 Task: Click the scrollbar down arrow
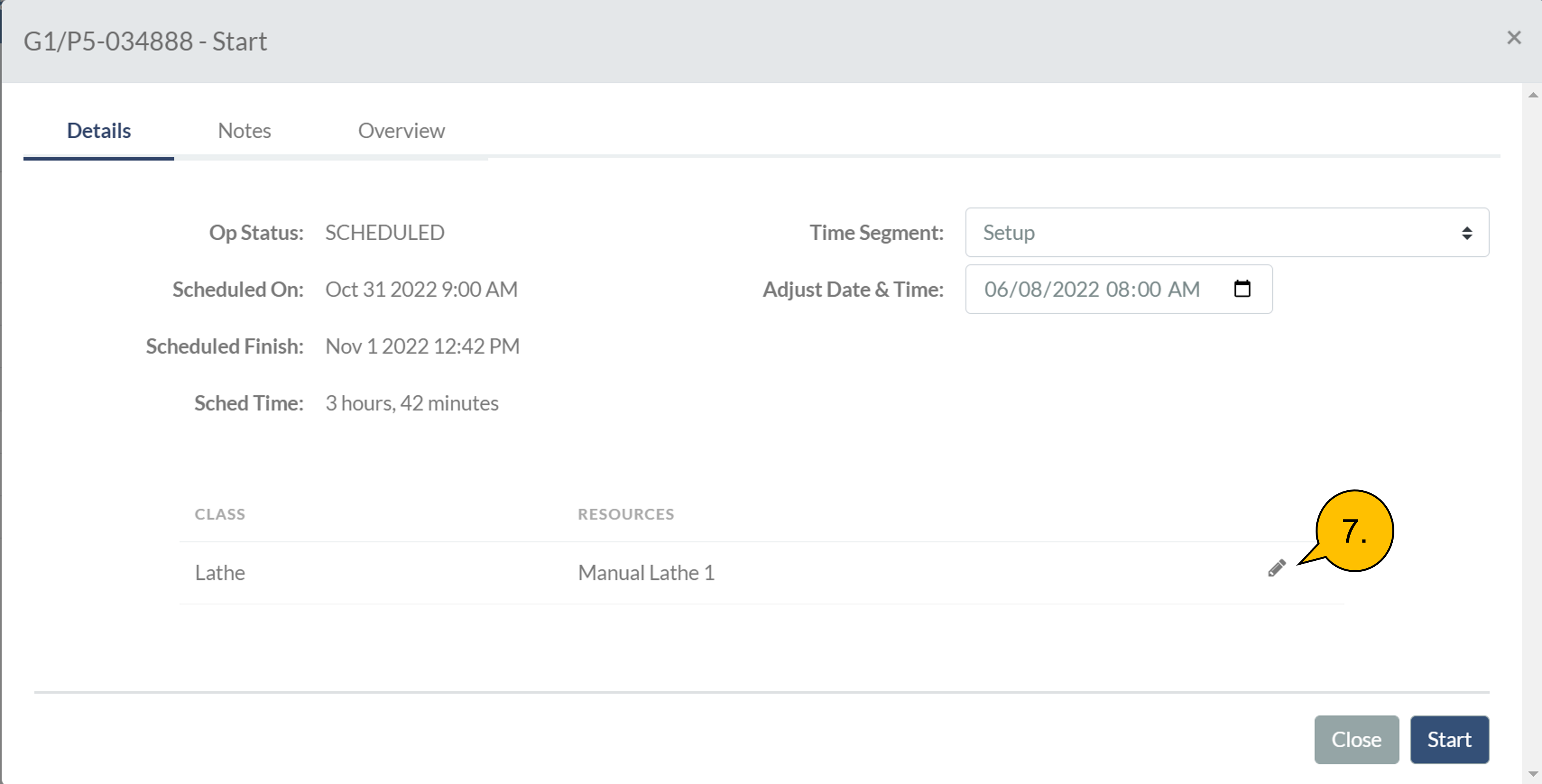[1533, 774]
